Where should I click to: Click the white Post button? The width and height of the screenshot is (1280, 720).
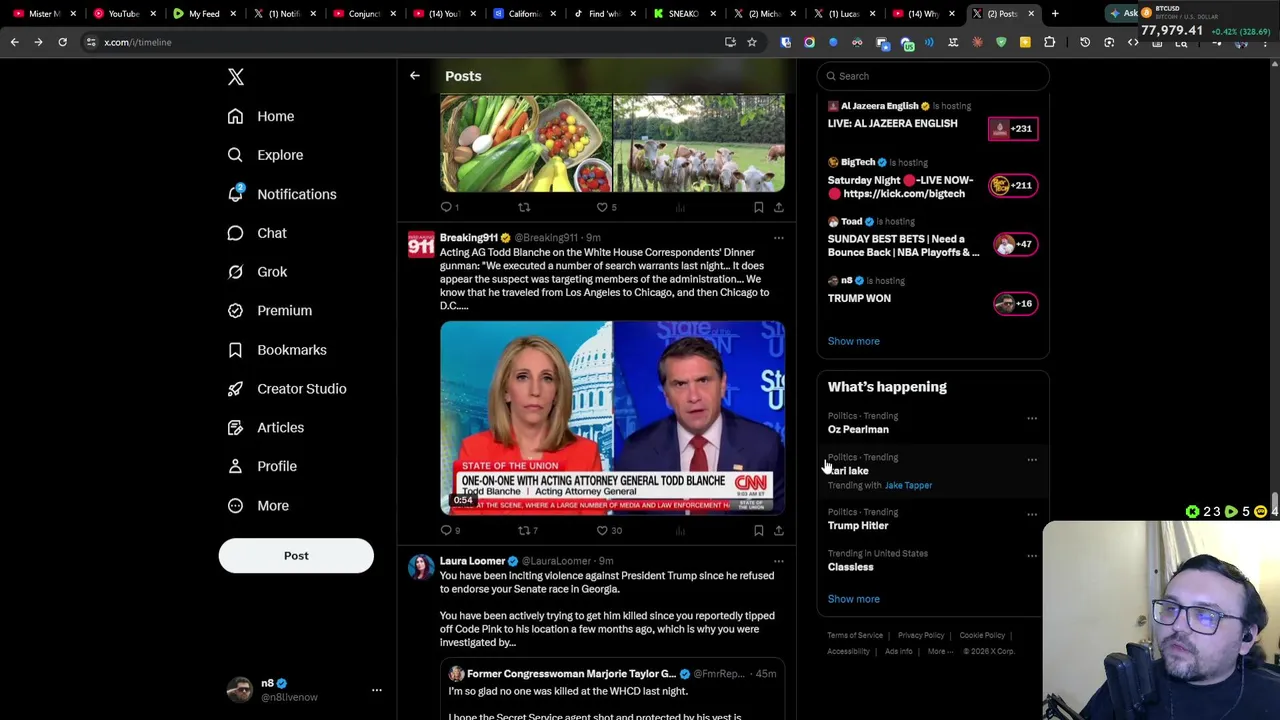(296, 556)
